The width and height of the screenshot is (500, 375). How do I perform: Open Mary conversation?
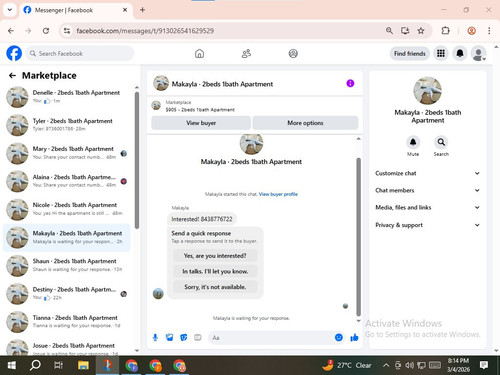[67, 153]
